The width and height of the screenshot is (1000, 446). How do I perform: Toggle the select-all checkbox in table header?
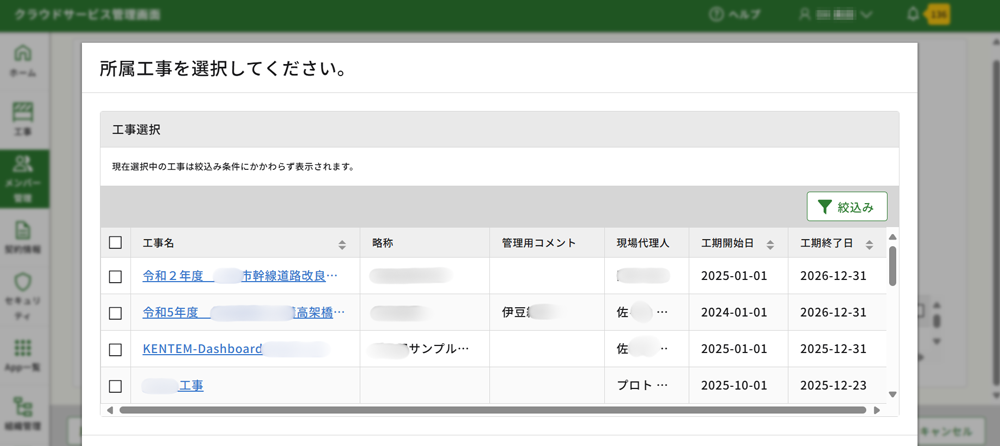tap(115, 243)
